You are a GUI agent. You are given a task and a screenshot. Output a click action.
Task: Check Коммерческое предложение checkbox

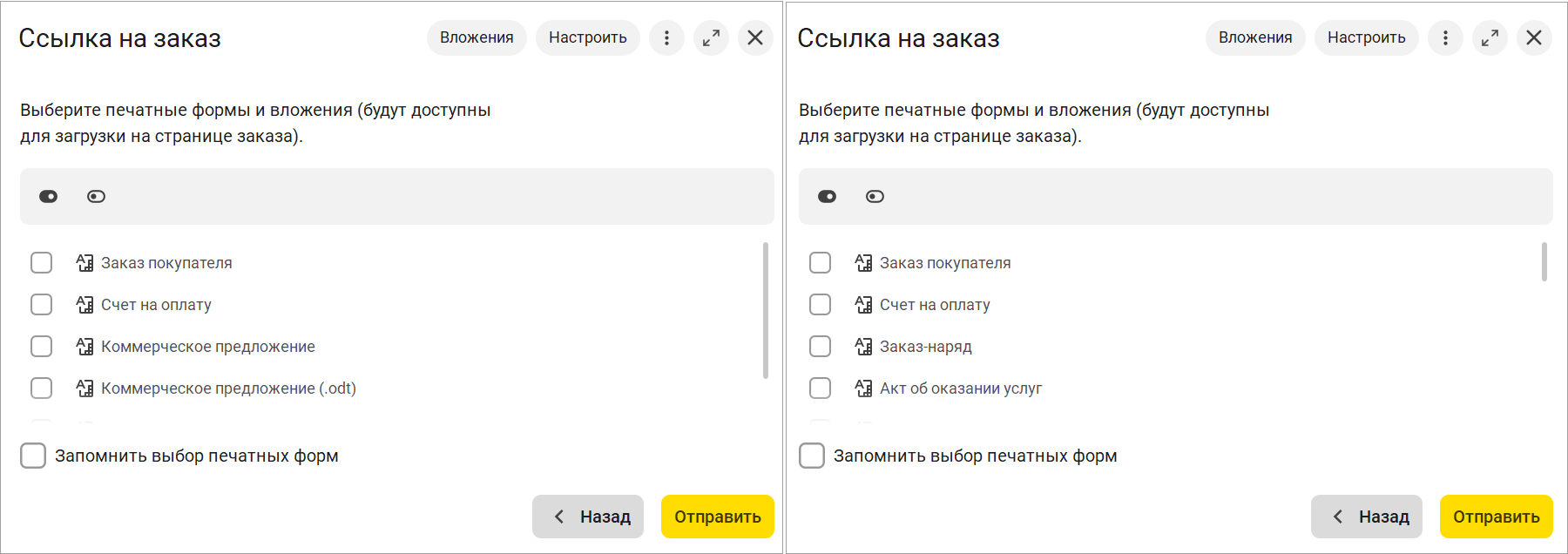point(41,347)
